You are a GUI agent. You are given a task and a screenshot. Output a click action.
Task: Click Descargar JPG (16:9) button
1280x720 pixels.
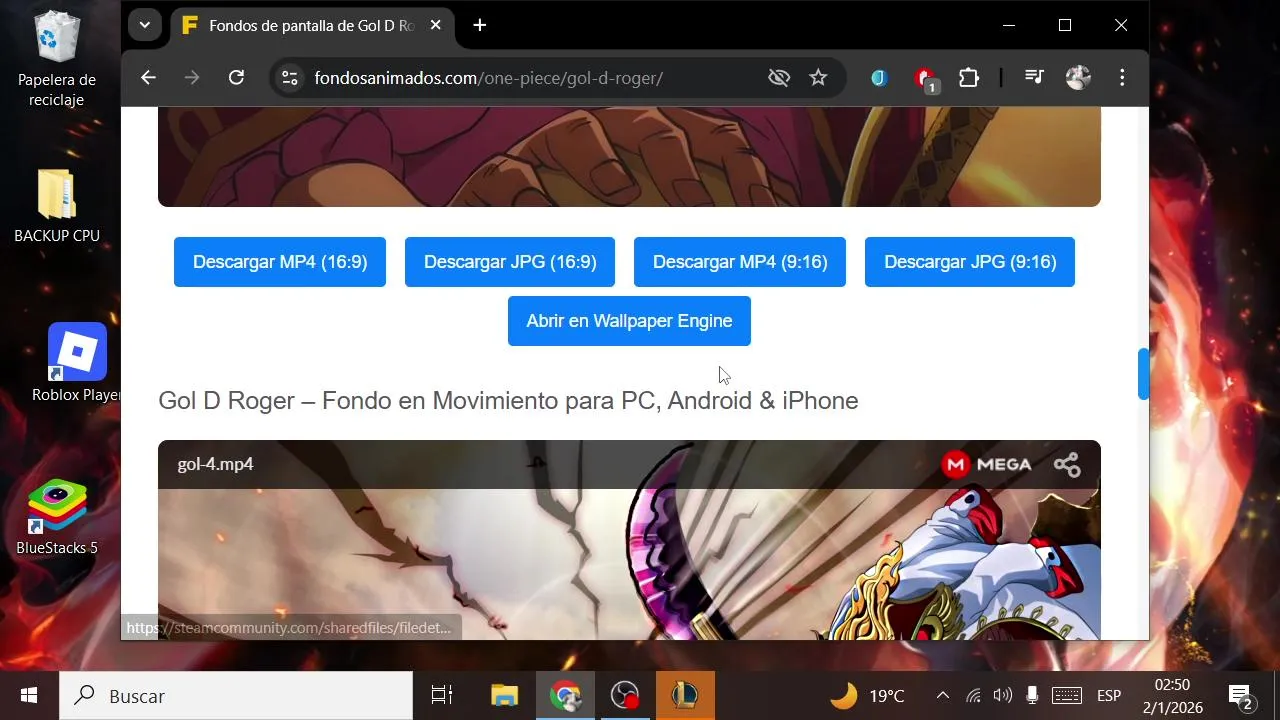tap(510, 262)
